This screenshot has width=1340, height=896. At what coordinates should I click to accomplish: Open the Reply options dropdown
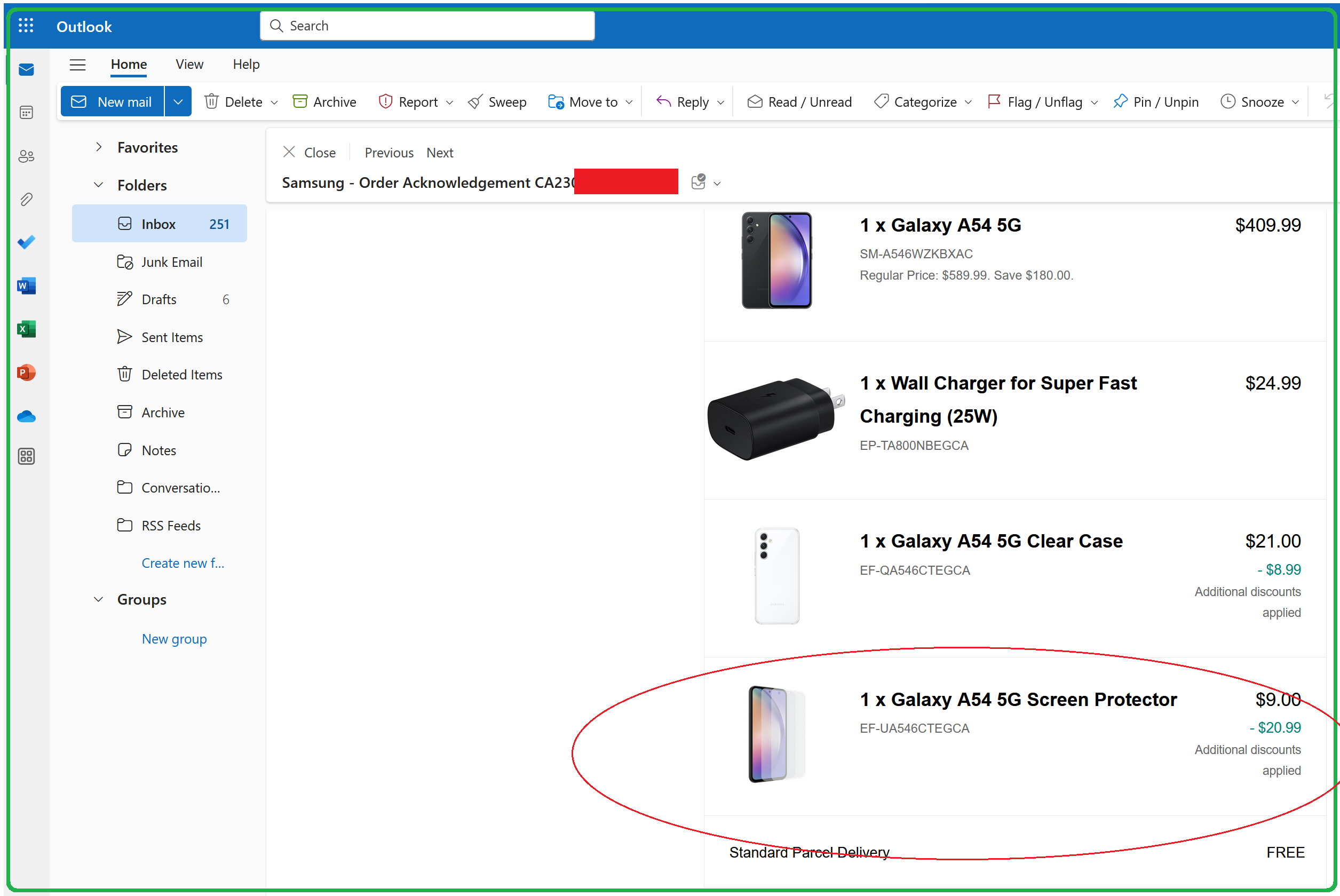(x=720, y=102)
